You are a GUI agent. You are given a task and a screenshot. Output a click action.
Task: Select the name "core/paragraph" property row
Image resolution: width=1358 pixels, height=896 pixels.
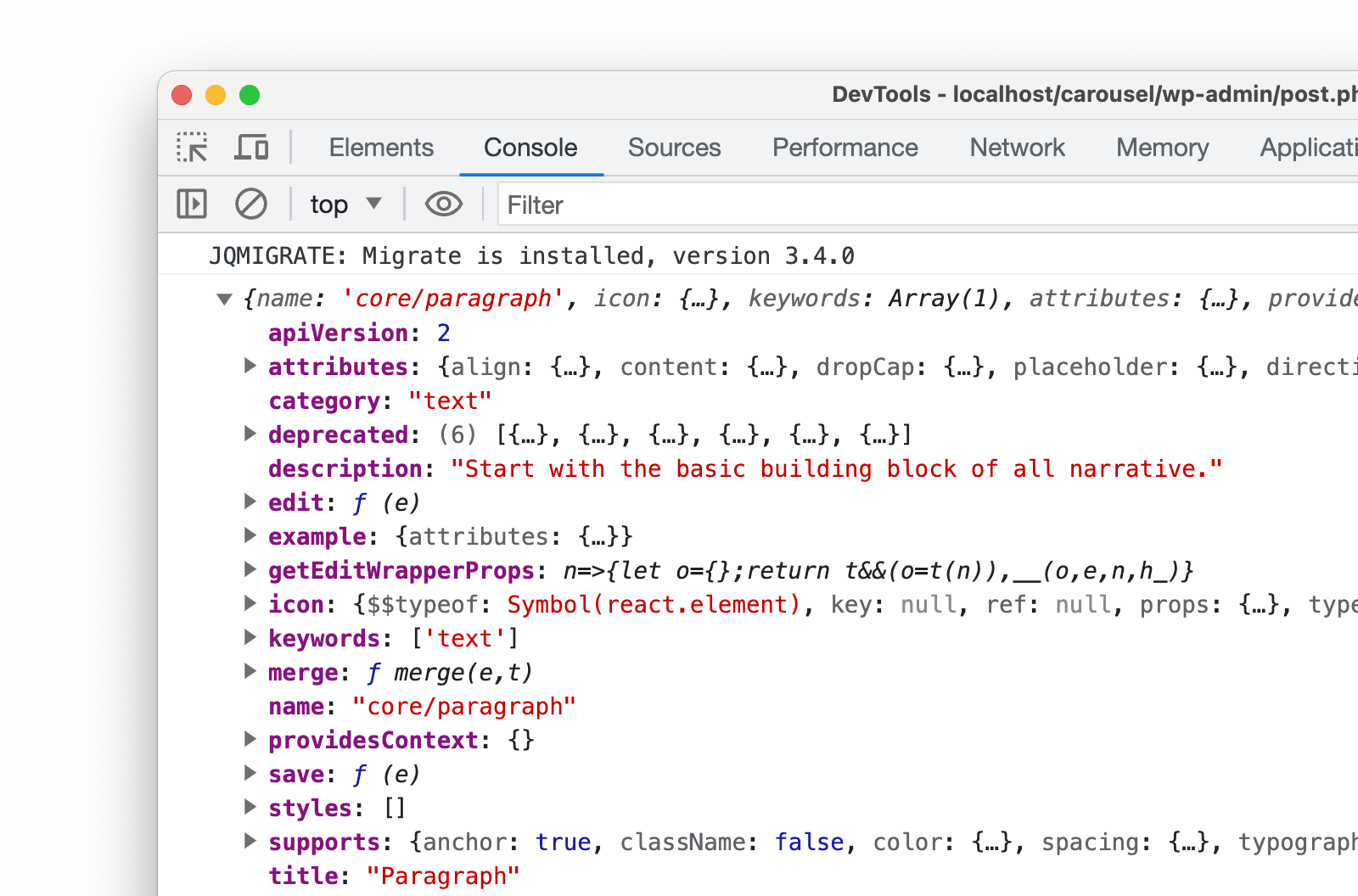click(x=422, y=706)
